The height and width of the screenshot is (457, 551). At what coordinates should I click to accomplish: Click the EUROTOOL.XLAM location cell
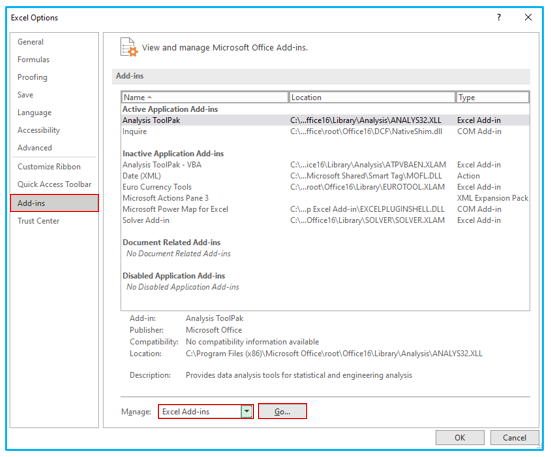(x=367, y=187)
